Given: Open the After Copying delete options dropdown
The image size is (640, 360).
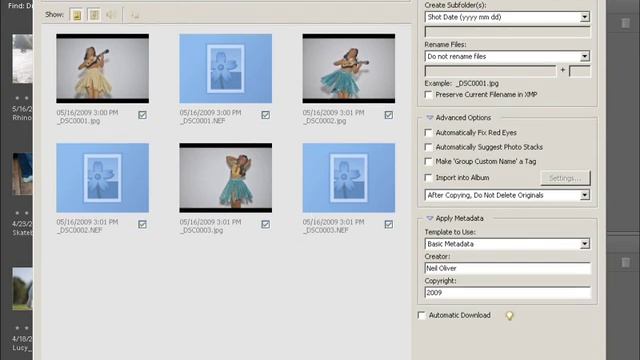Looking at the screenshot, I should pos(585,195).
